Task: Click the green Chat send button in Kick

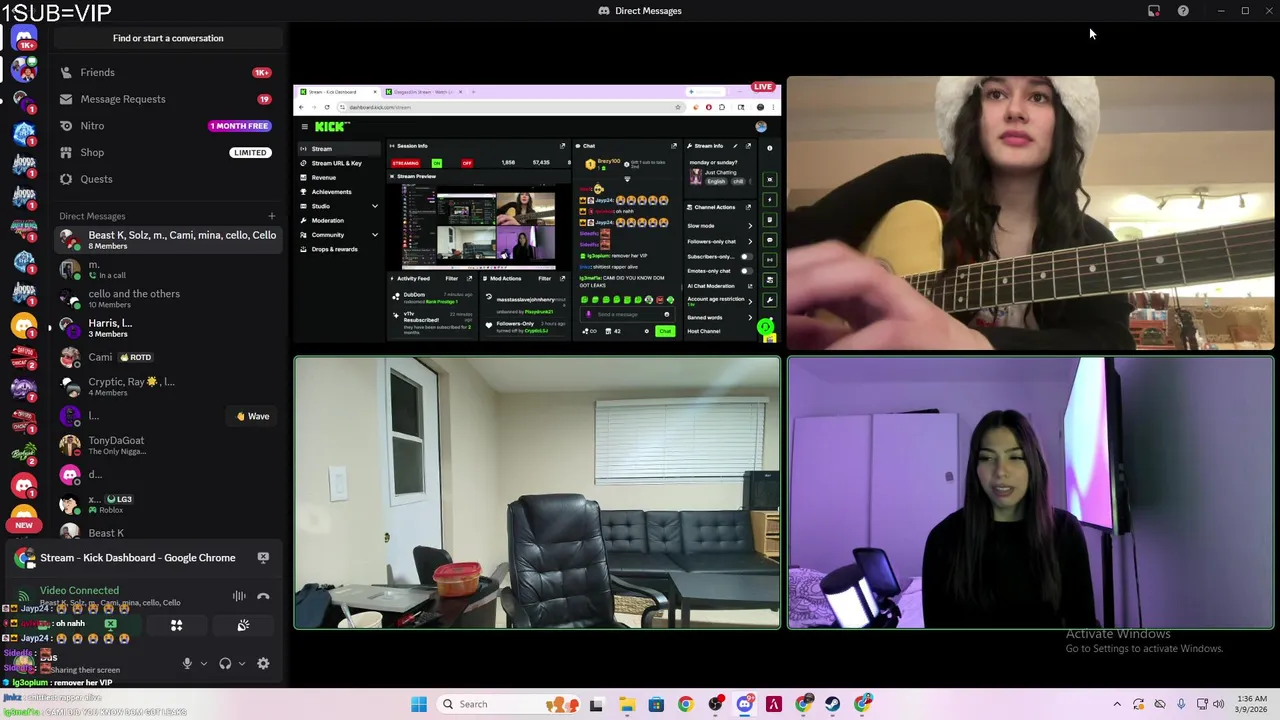Action: 665,331
